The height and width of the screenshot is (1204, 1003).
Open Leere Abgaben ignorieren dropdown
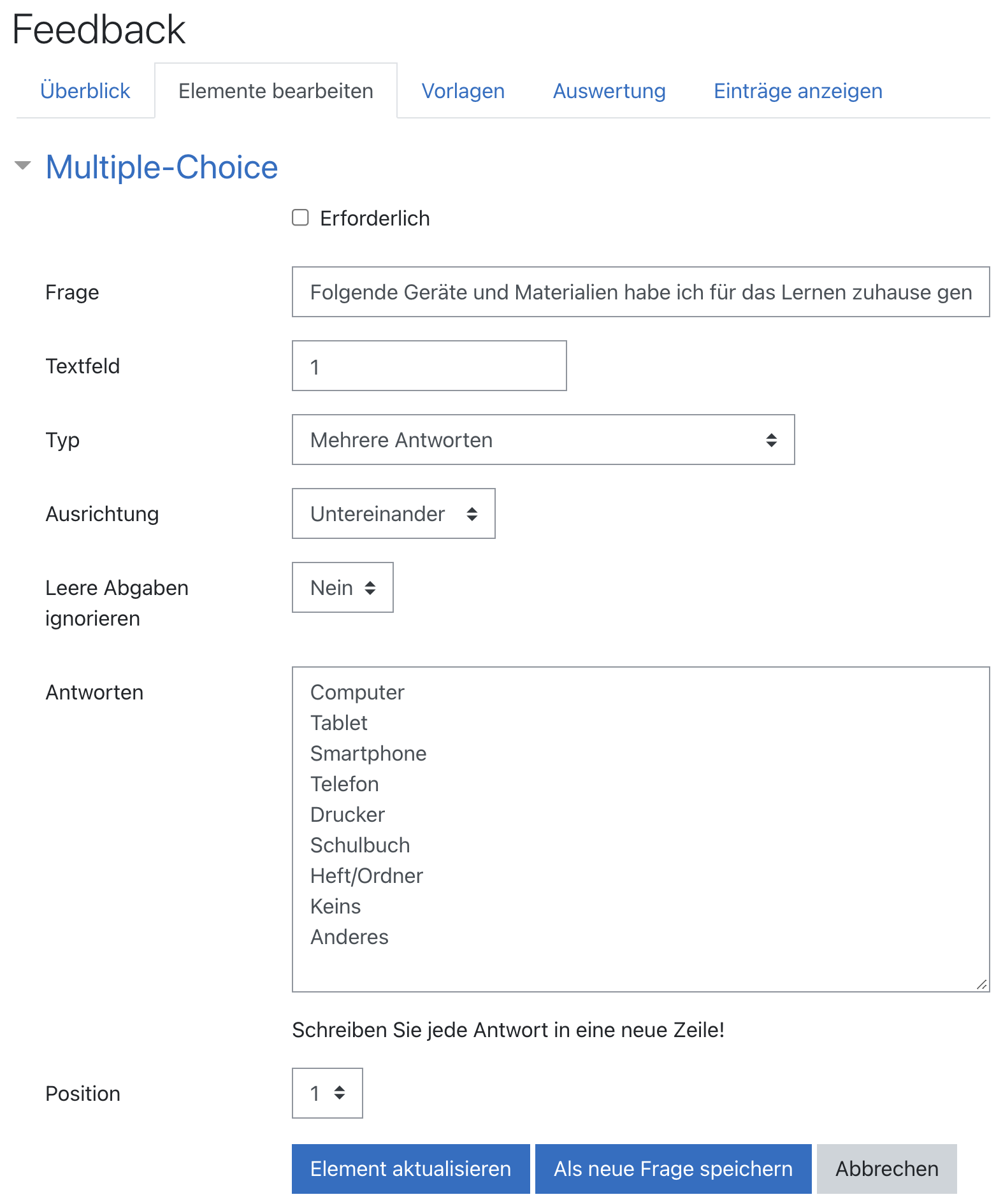point(342,587)
